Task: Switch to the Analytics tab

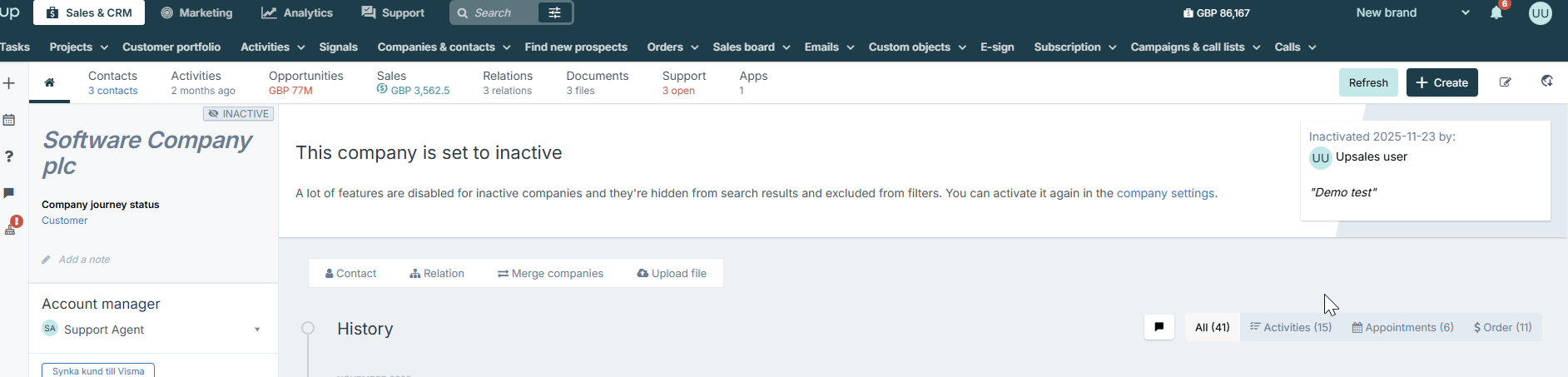Action: pyautogui.click(x=297, y=12)
